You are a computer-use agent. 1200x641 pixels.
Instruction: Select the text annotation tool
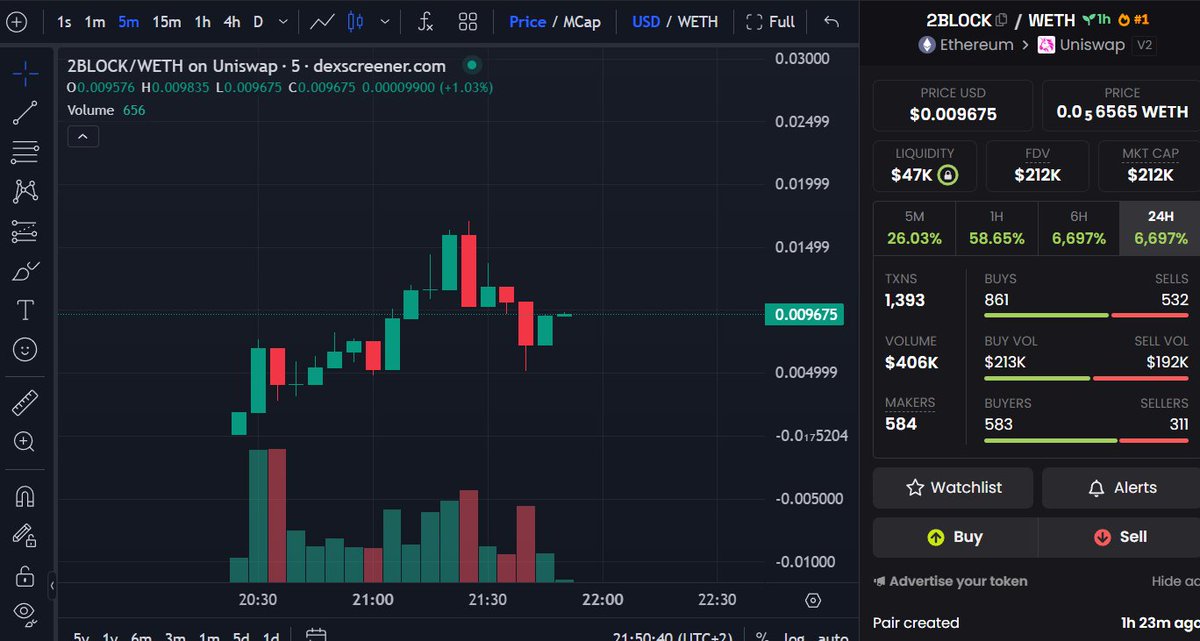click(x=25, y=310)
